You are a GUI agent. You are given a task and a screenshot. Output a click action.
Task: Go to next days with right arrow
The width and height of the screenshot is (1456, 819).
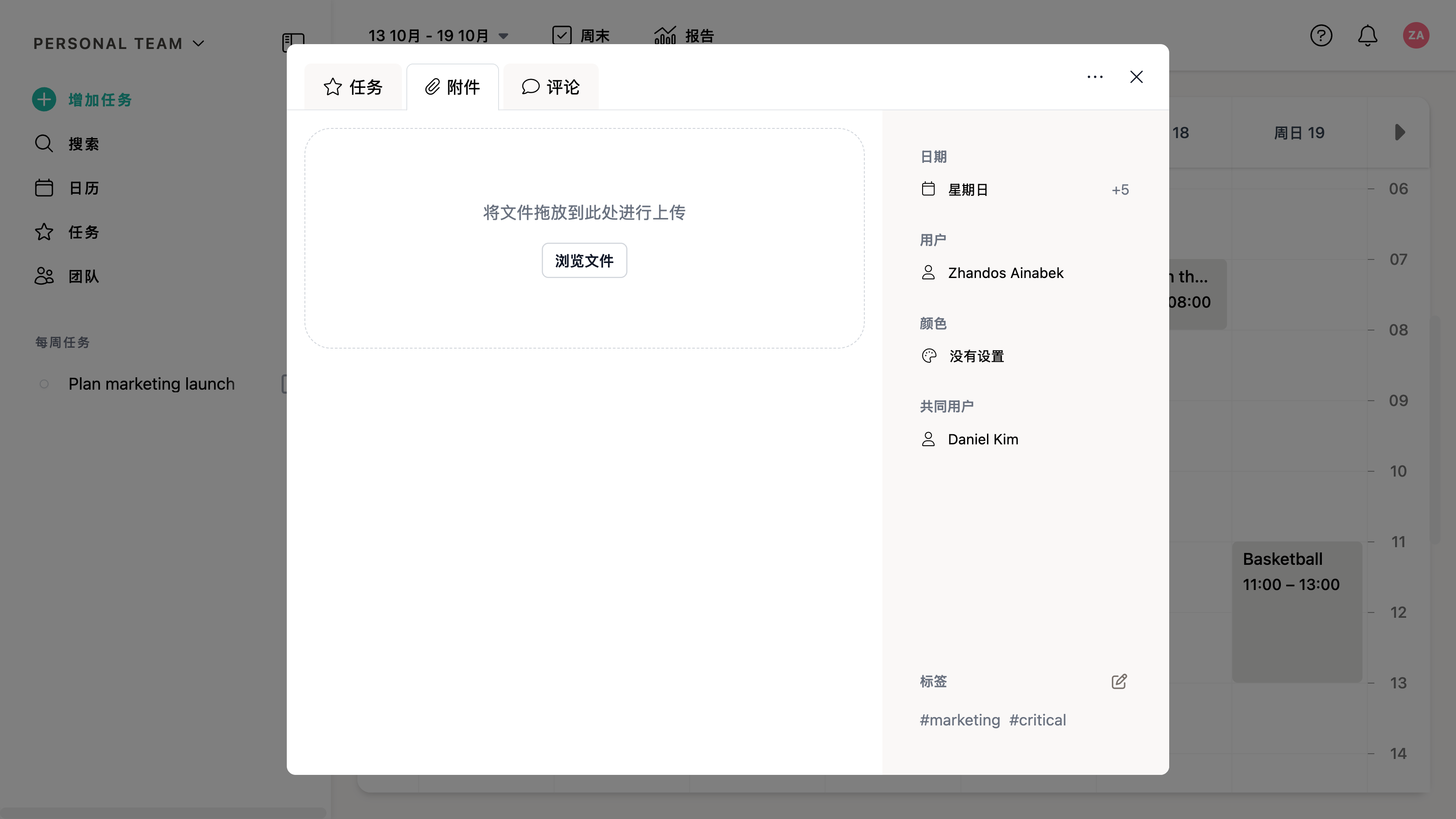tap(1400, 133)
